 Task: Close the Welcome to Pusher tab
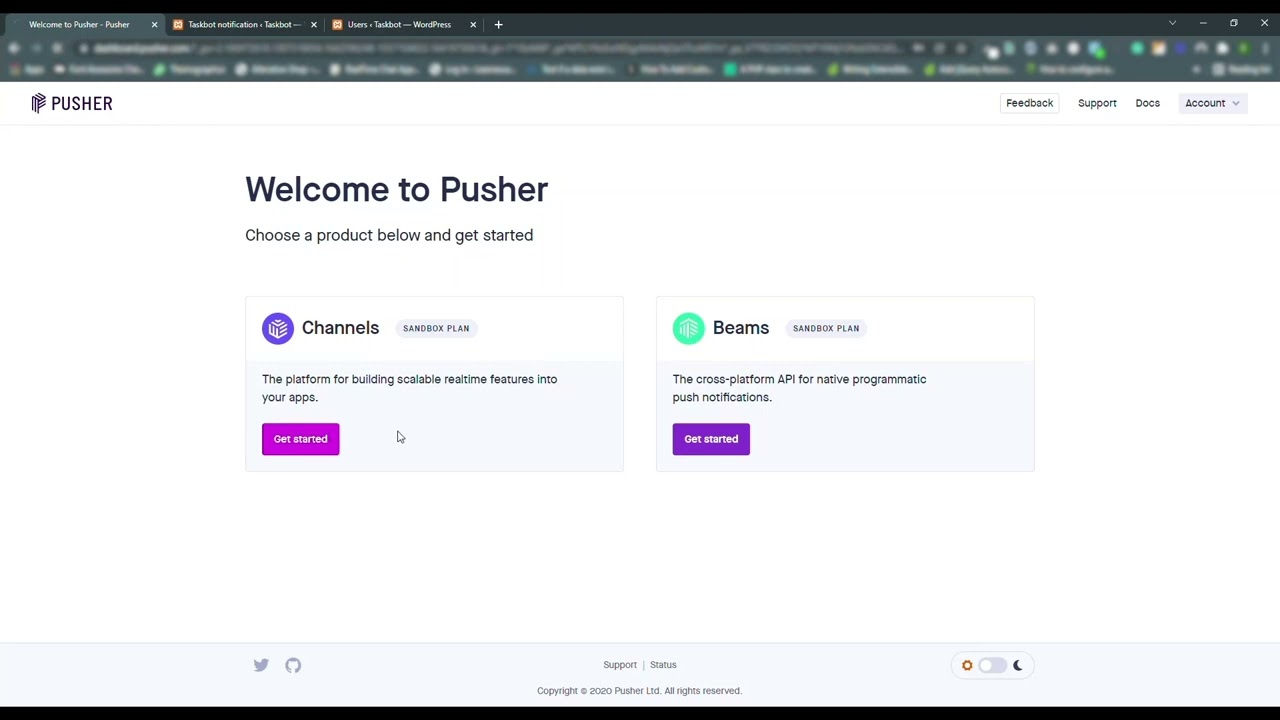point(154,24)
